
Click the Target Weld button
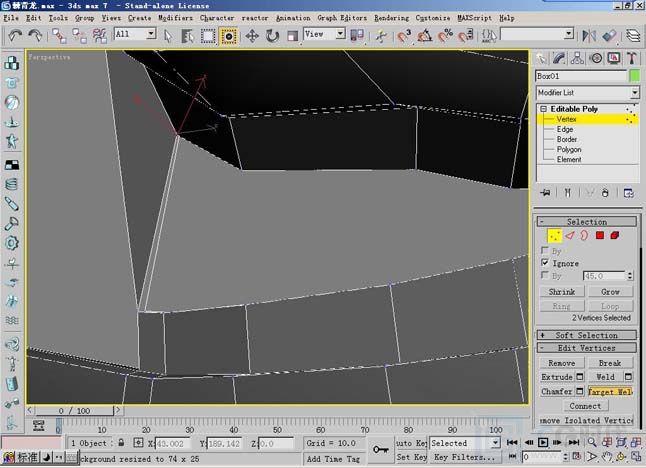pos(610,391)
